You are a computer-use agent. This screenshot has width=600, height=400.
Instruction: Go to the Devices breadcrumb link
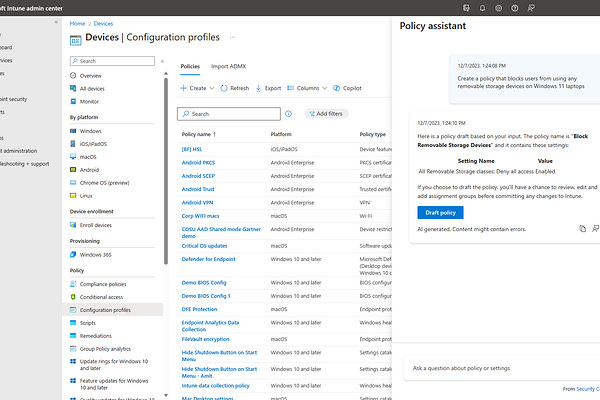(103, 23)
